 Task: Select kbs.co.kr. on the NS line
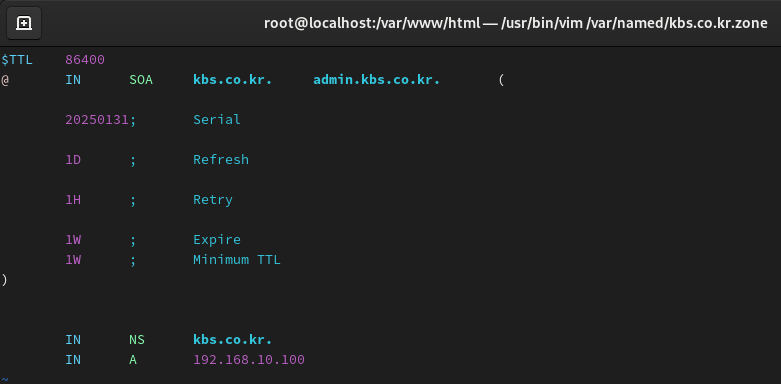[233, 340]
